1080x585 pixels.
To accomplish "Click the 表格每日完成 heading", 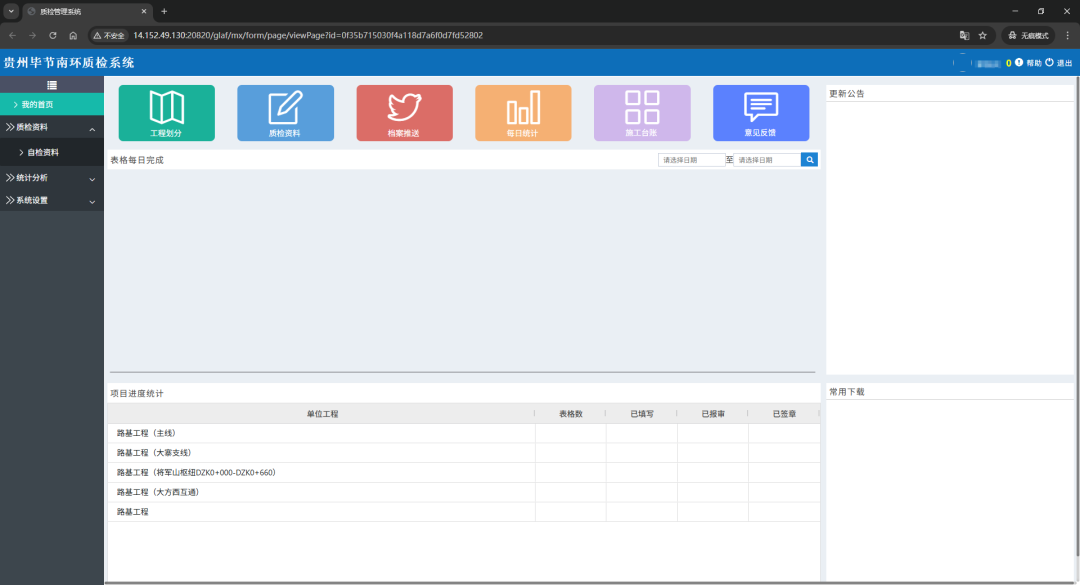I will click(x=137, y=160).
